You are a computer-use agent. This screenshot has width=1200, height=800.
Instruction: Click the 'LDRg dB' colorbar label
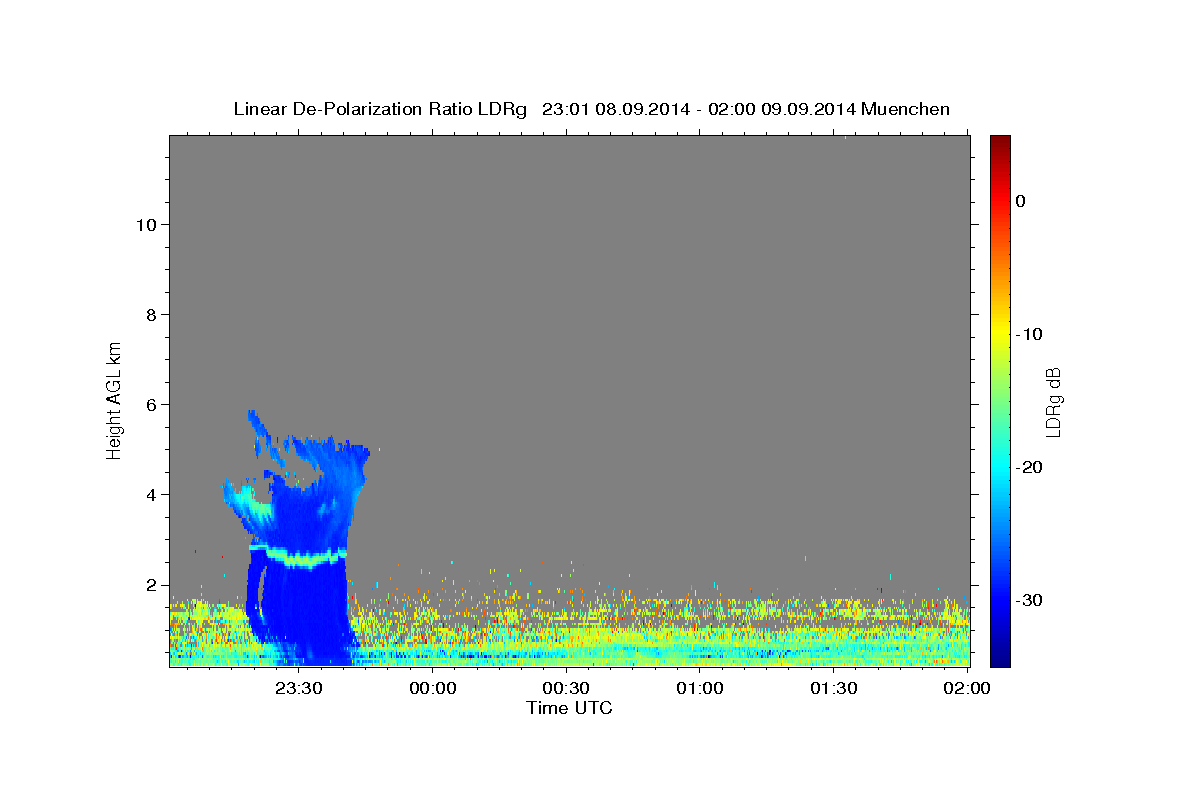[1053, 402]
